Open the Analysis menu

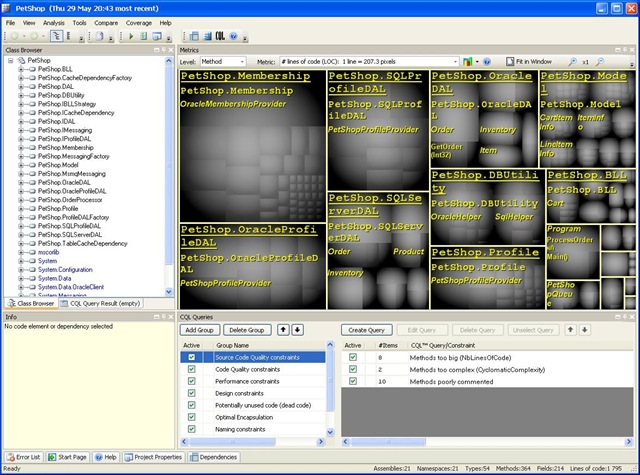53,23
